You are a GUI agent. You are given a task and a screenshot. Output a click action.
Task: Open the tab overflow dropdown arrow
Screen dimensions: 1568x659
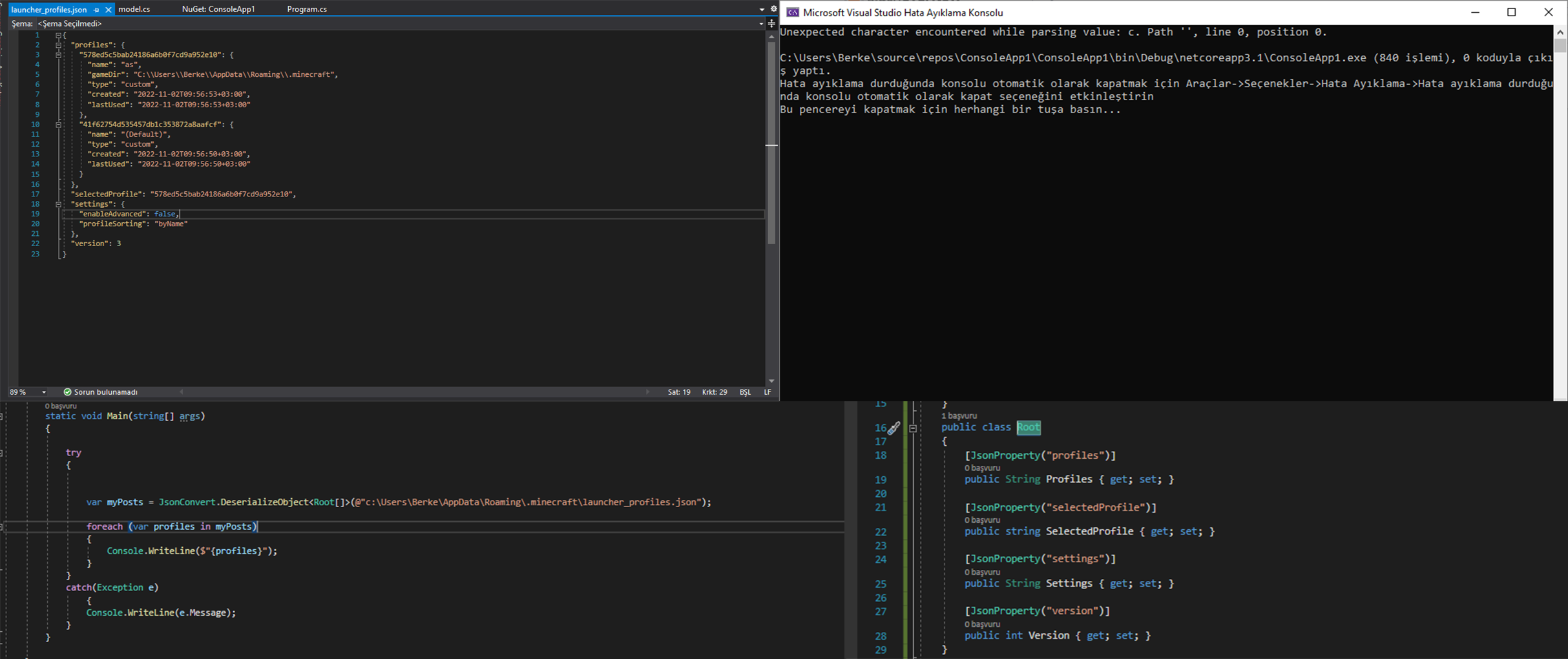[762, 10]
